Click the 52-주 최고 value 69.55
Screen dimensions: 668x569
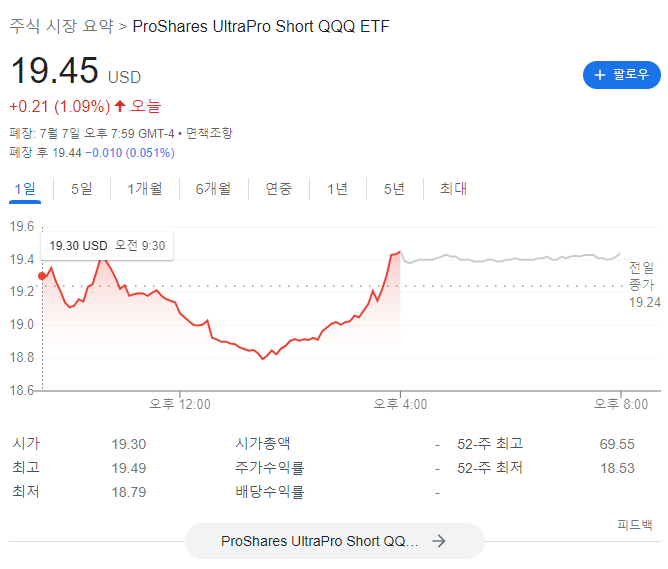click(617, 444)
